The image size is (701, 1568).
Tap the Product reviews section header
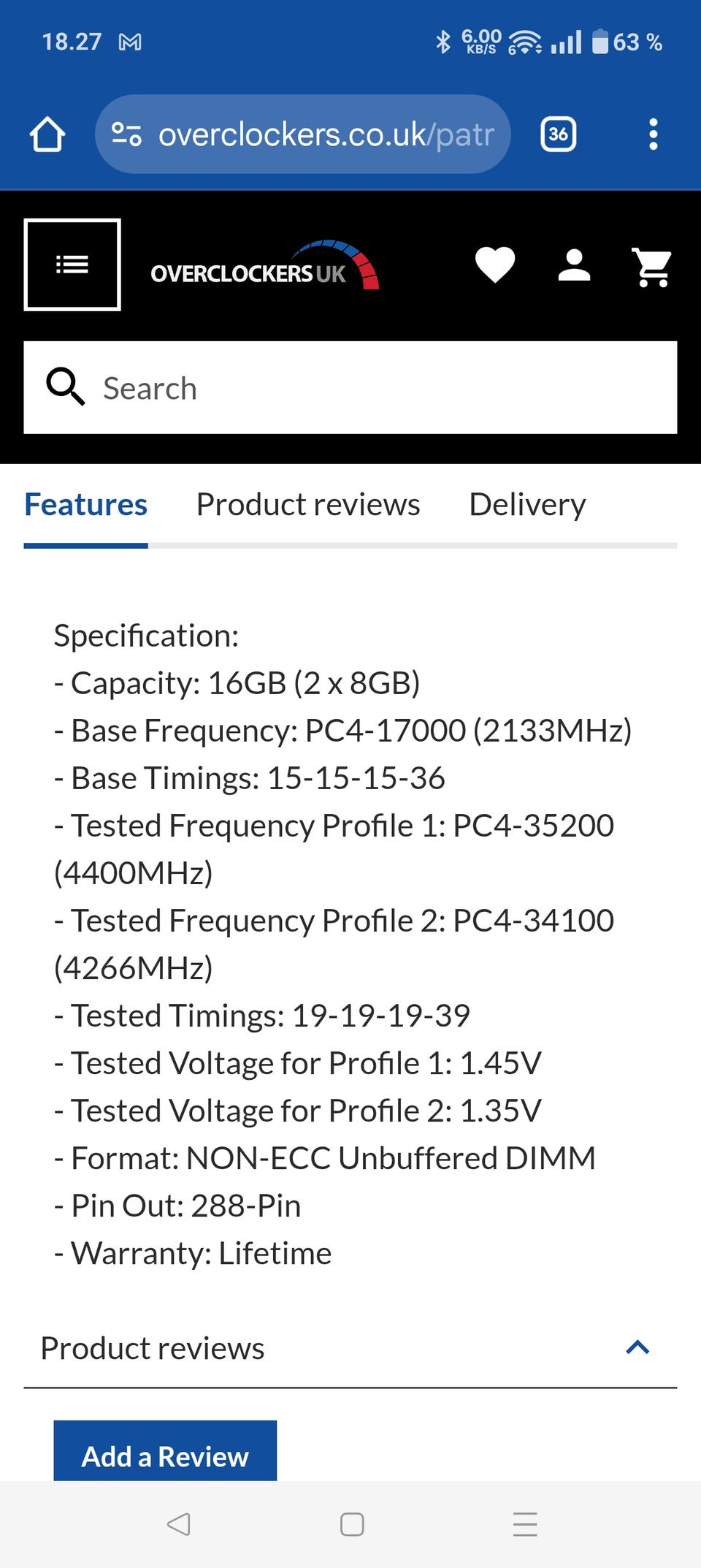click(x=153, y=1348)
